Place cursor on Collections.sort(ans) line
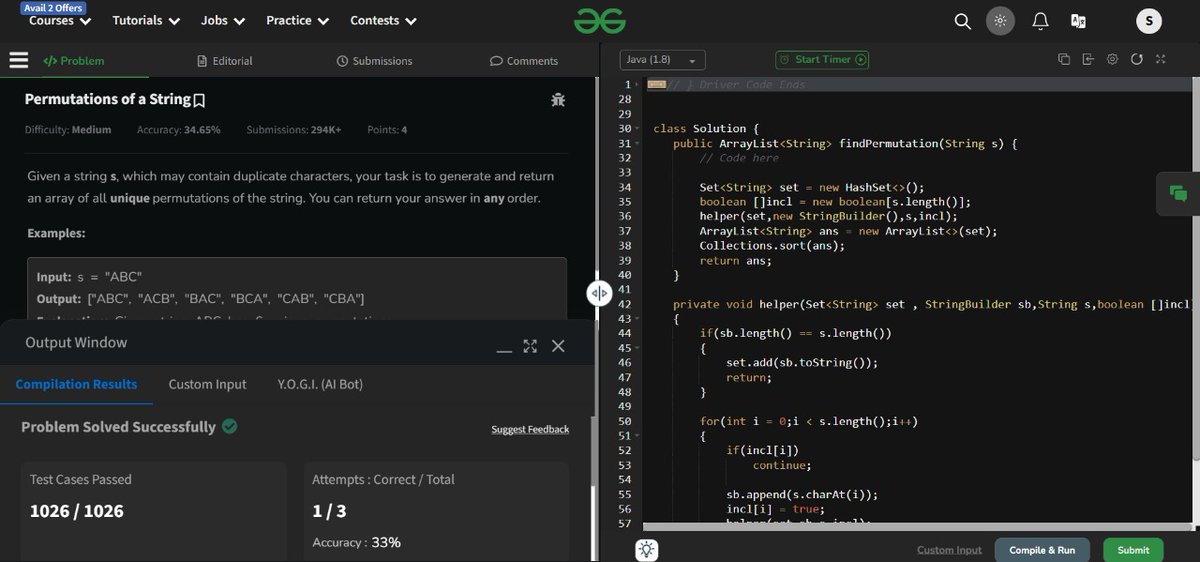Screen dimensions: 1200x562 point(772,246)
